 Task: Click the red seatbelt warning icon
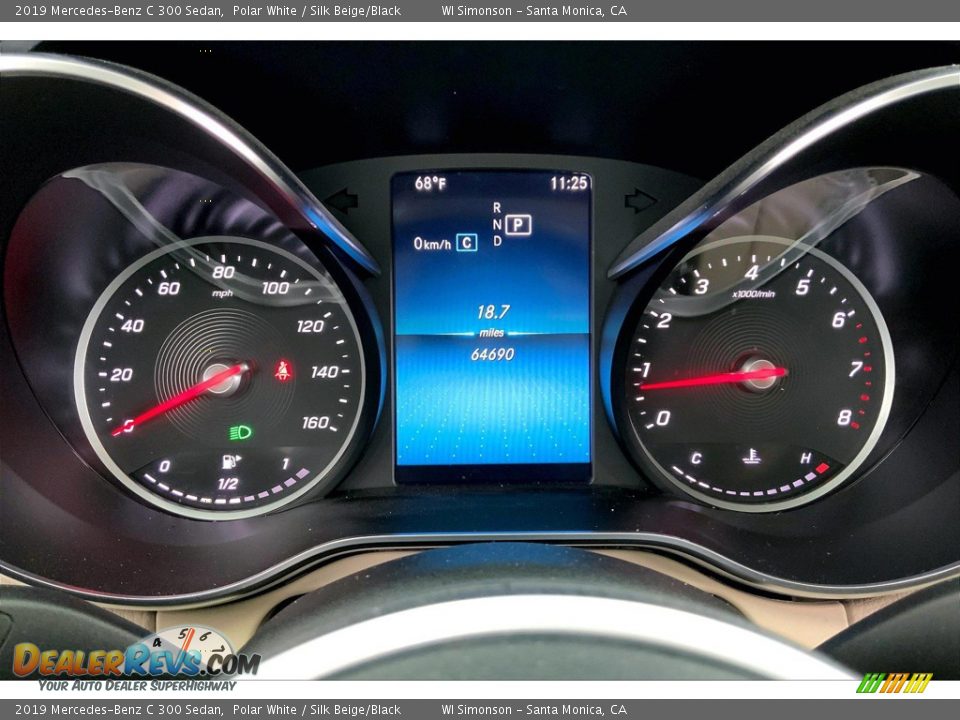tap(283, 371)
